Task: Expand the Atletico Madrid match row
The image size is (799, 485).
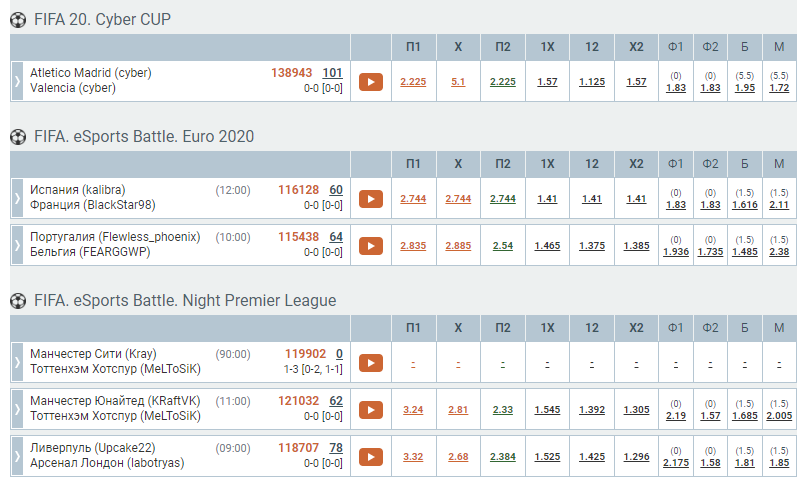Action: pyautogui.click(x=16, y=82)
